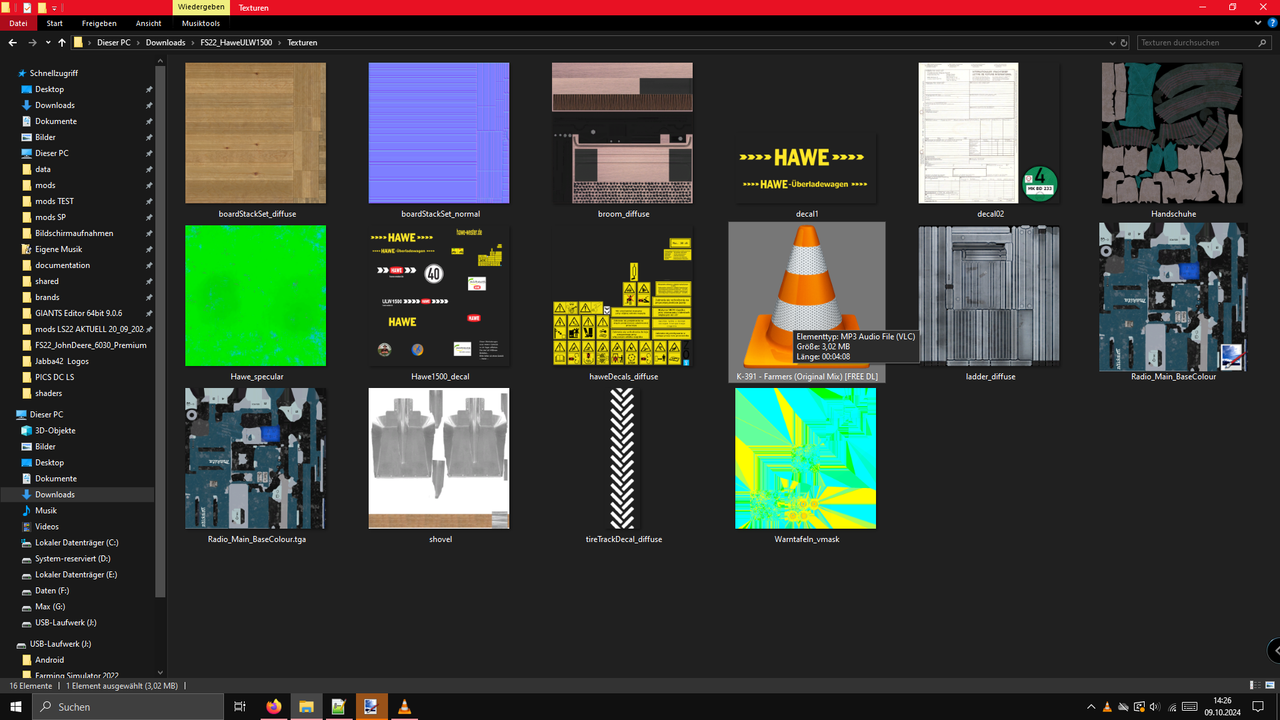Click the refresh icon next to the address bar
The width and height of the screenshot is (1280, 720).
[x=1124, y=43]
